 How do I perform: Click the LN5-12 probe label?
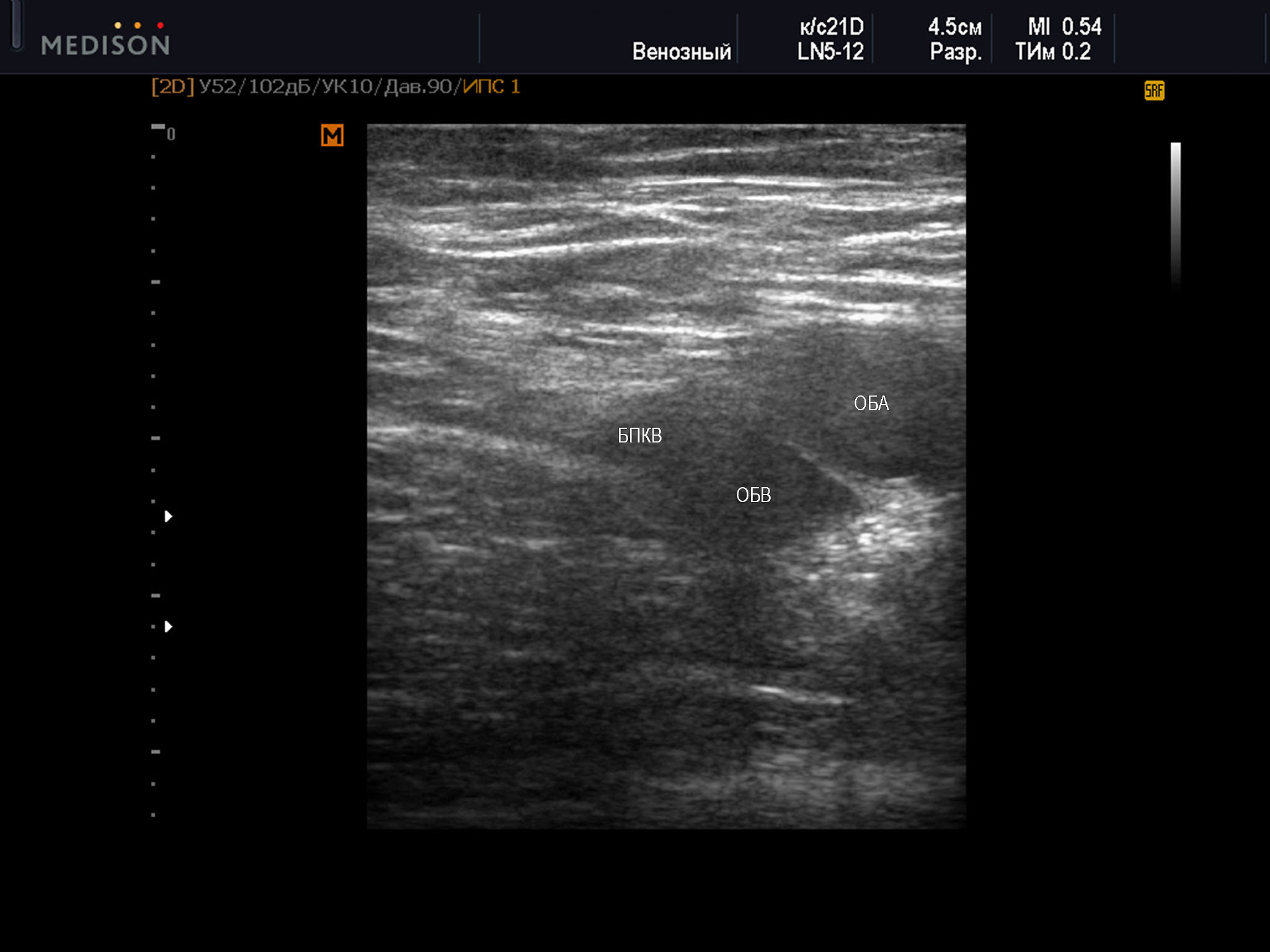pyautogui.click(x=830, y=51)
